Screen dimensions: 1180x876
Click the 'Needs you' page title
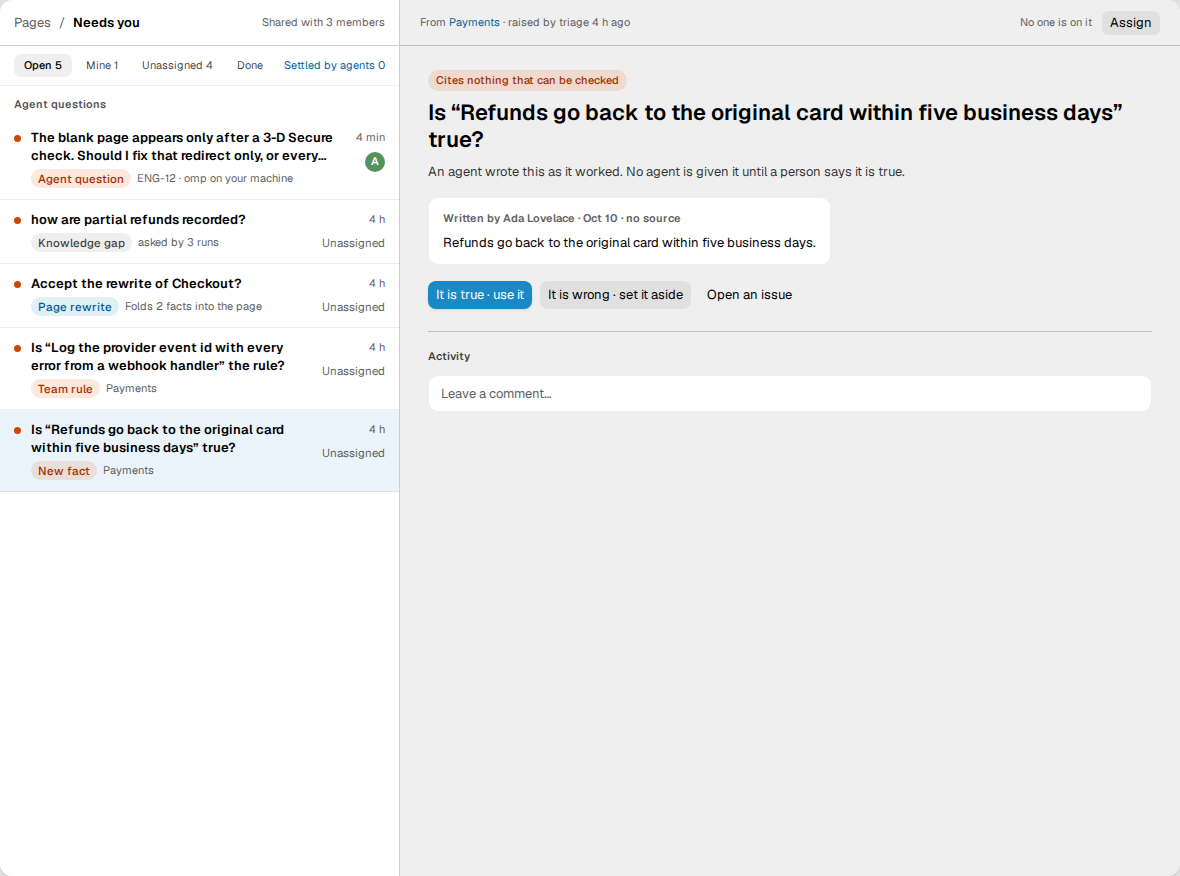pyautogui.click(x=106, y=23)
